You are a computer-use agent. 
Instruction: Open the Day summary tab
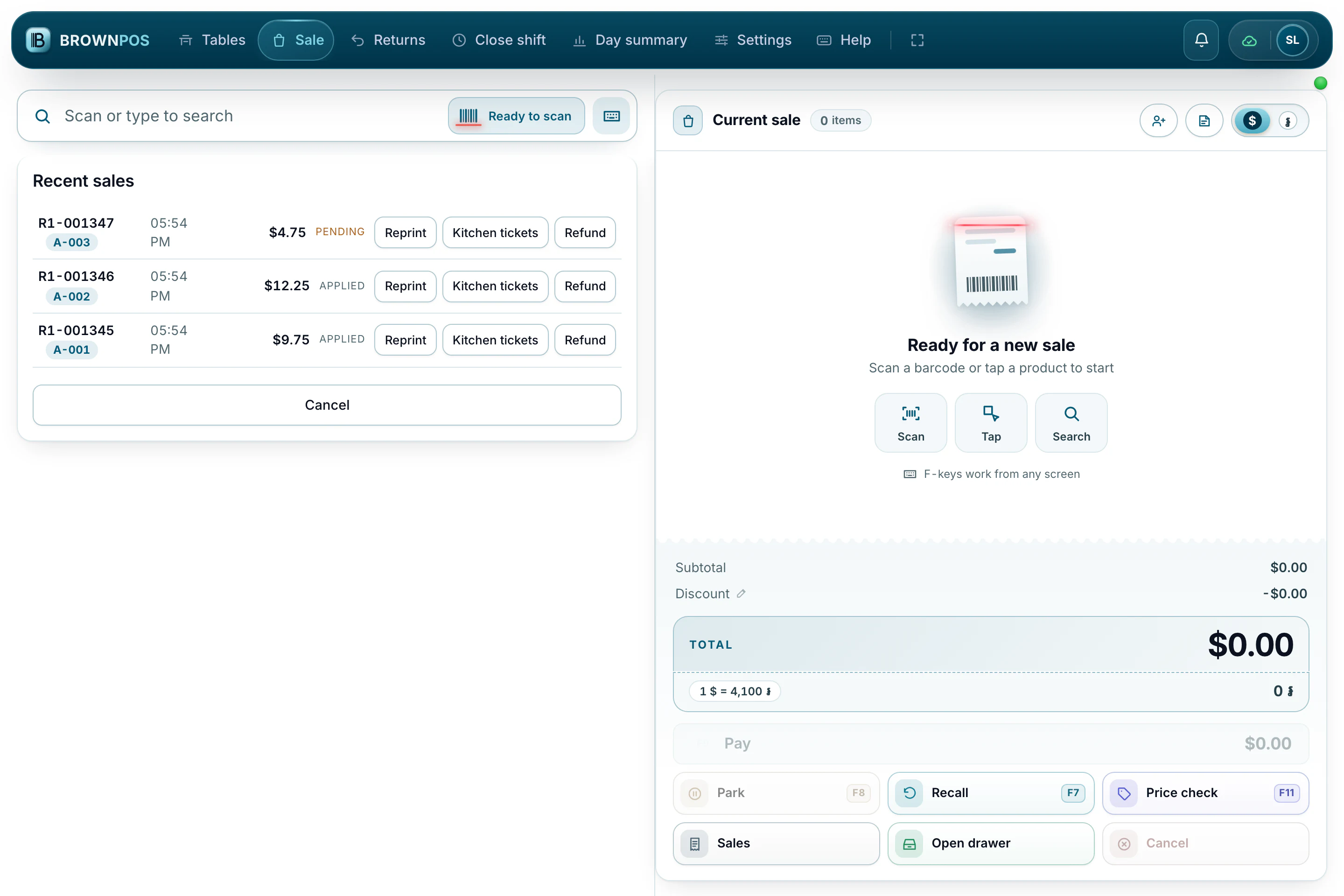point(630,40)
